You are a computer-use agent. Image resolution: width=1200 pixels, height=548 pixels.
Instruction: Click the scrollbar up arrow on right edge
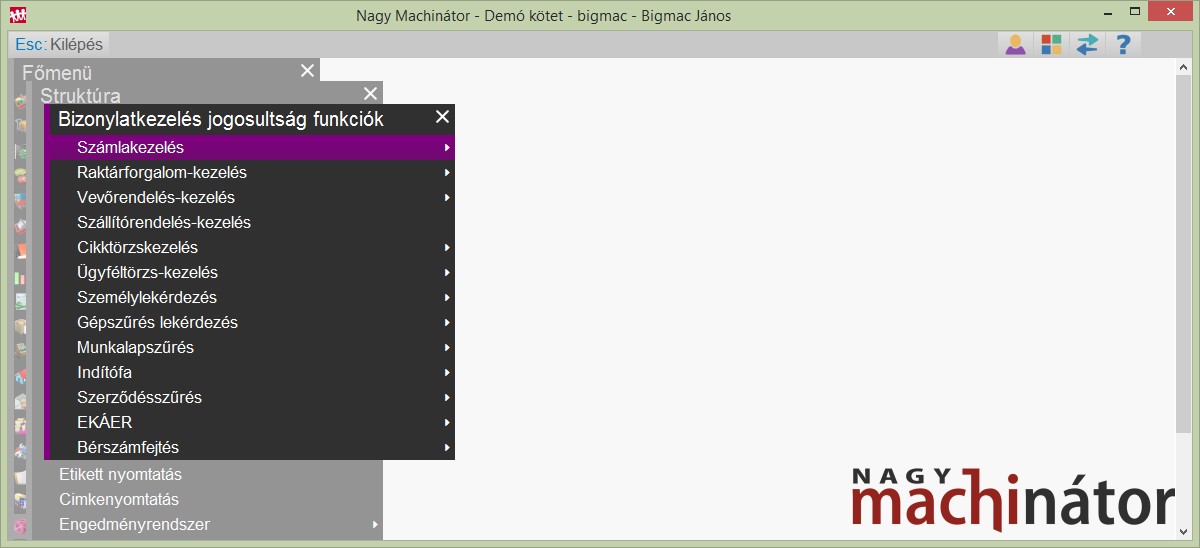point(1183,66)
